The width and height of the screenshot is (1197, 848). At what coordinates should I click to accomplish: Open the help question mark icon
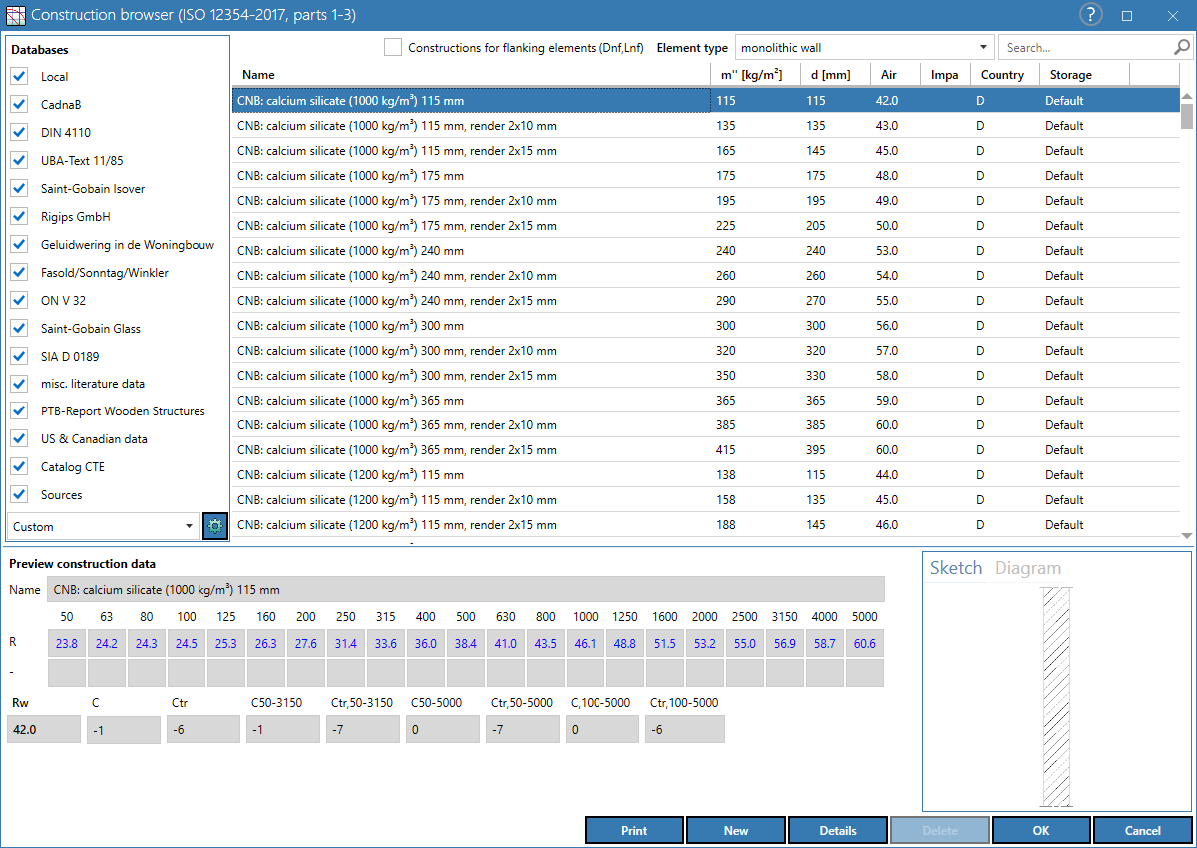coord(1090,15)
